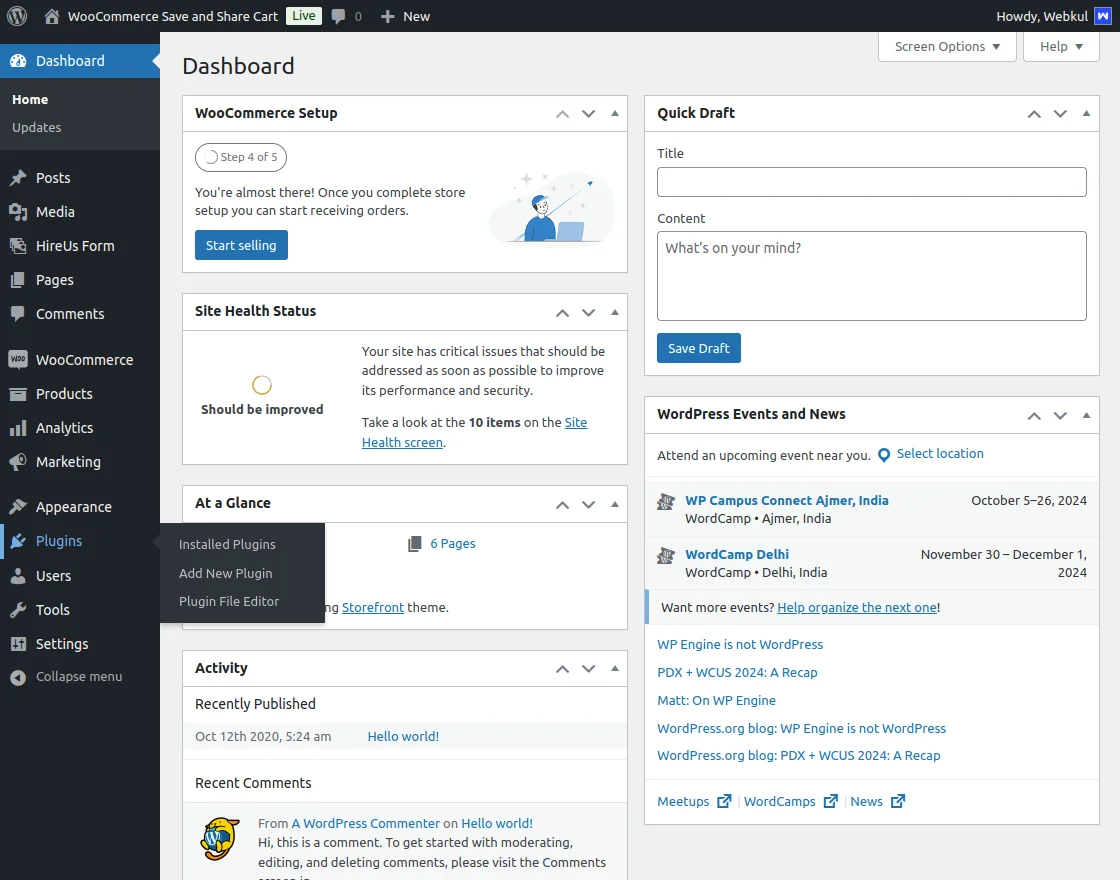
Task: Open the Screen Options dropdown
Action: [x=945, y=46]
